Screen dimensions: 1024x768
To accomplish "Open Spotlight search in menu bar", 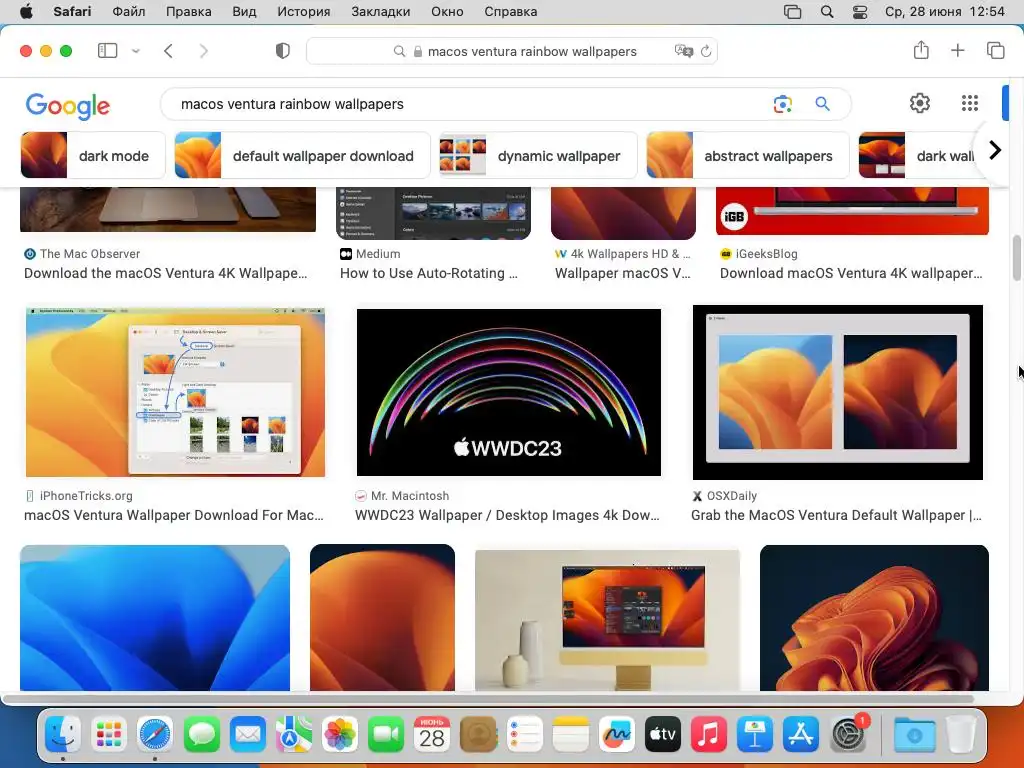I will (x=827, y=12).
